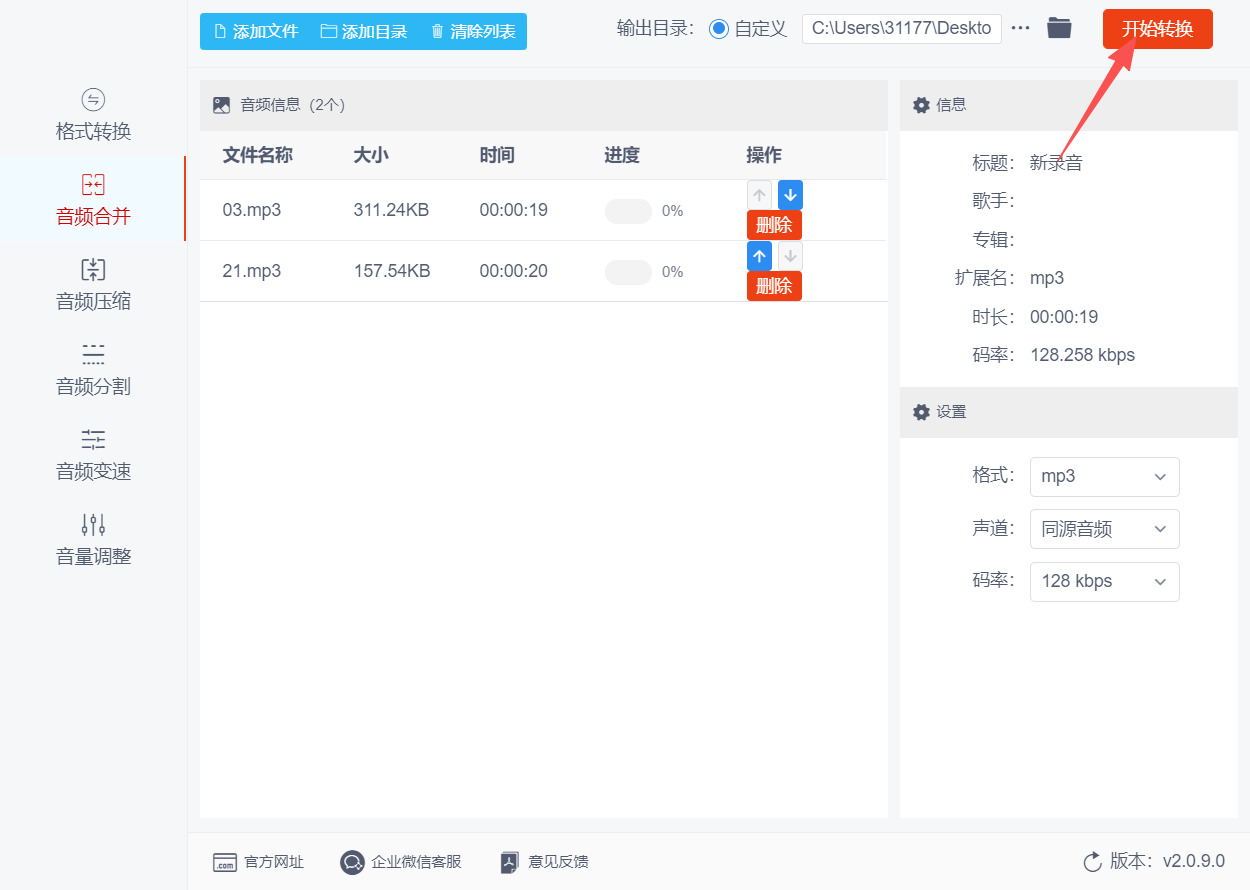Image resolution: width=1250 pixels, height=890 pixels.
Task: Move 21.mp3 up with blue arrow
Action: 759,257
